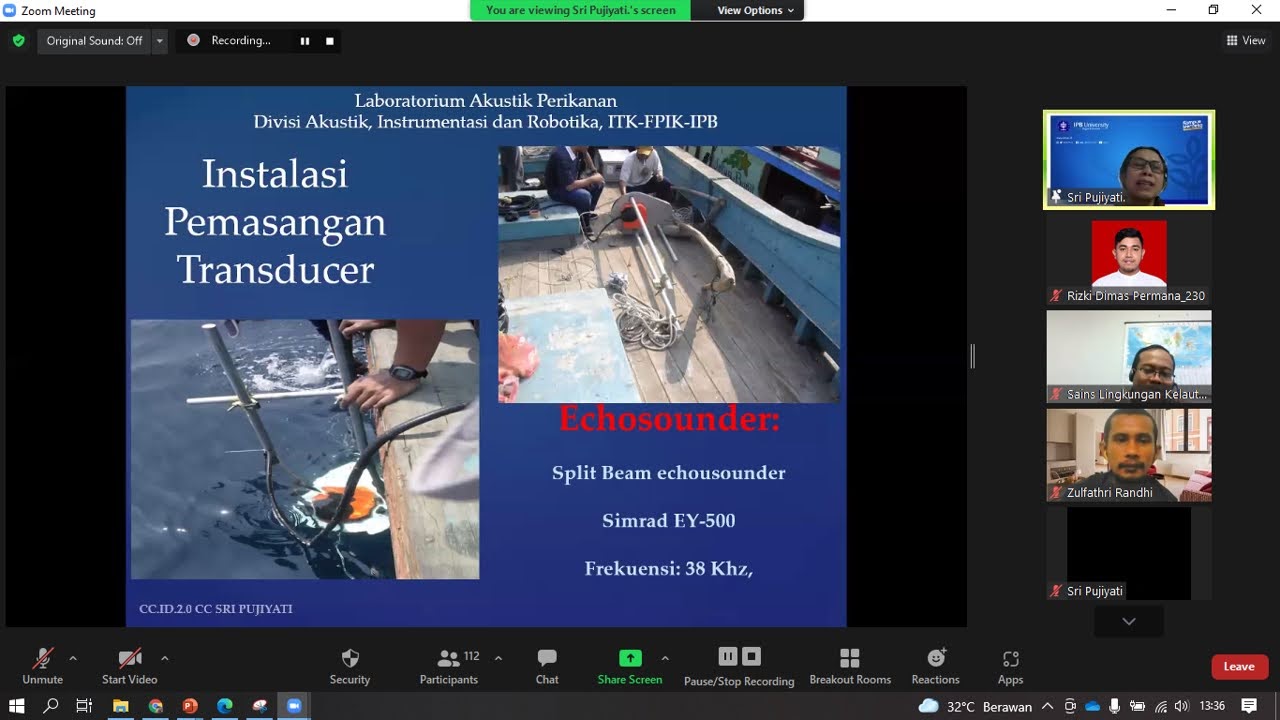Image resolution: width=1280 pixels, height=720 pixels.
Task: Stop recording in the bottom toolbar
Action: coord(752,657)
